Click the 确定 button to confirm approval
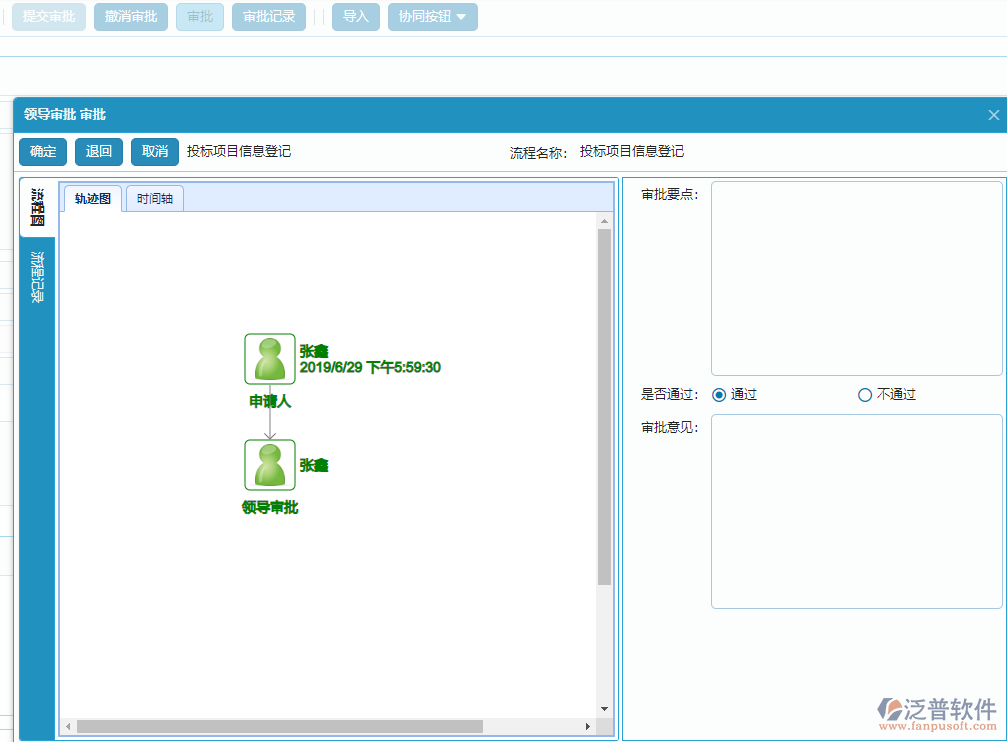 point(42,151)
